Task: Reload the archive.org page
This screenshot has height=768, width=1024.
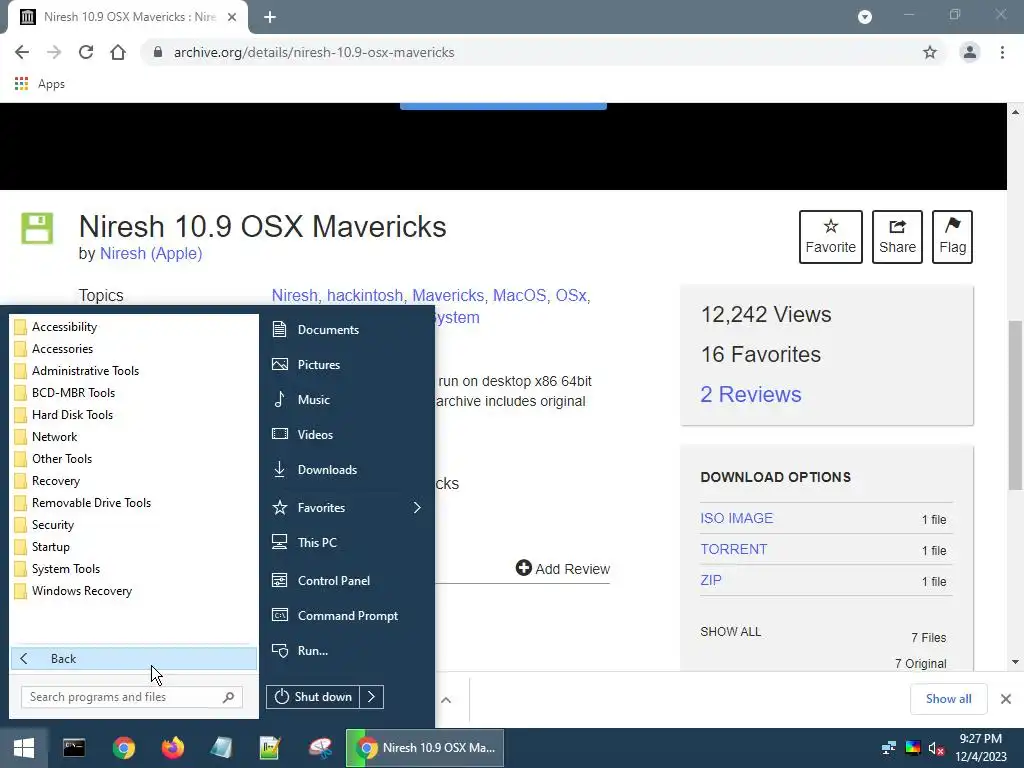Action: tap(86, 52)
